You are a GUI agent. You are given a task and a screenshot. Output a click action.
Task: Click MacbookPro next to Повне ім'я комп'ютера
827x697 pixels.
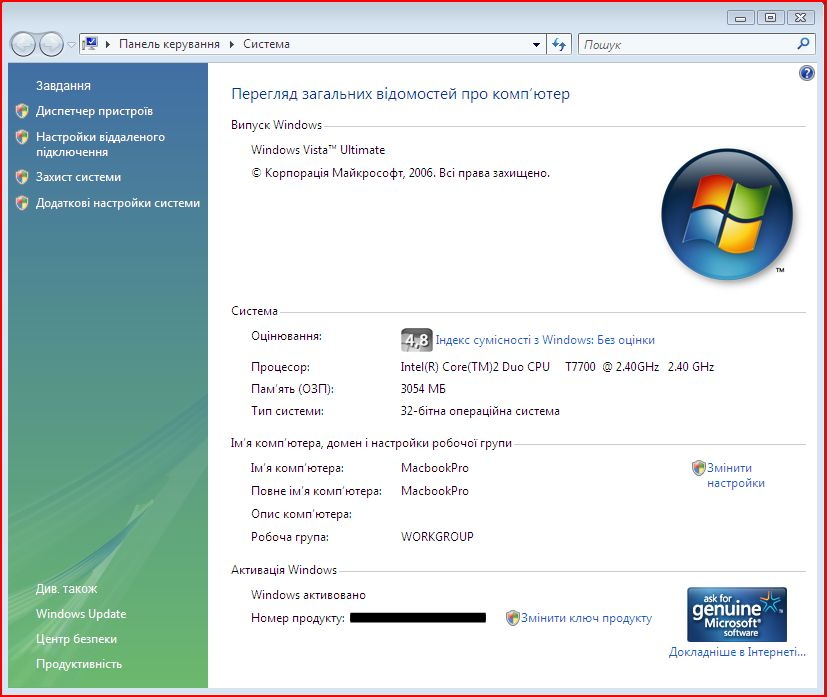(435, 491)
